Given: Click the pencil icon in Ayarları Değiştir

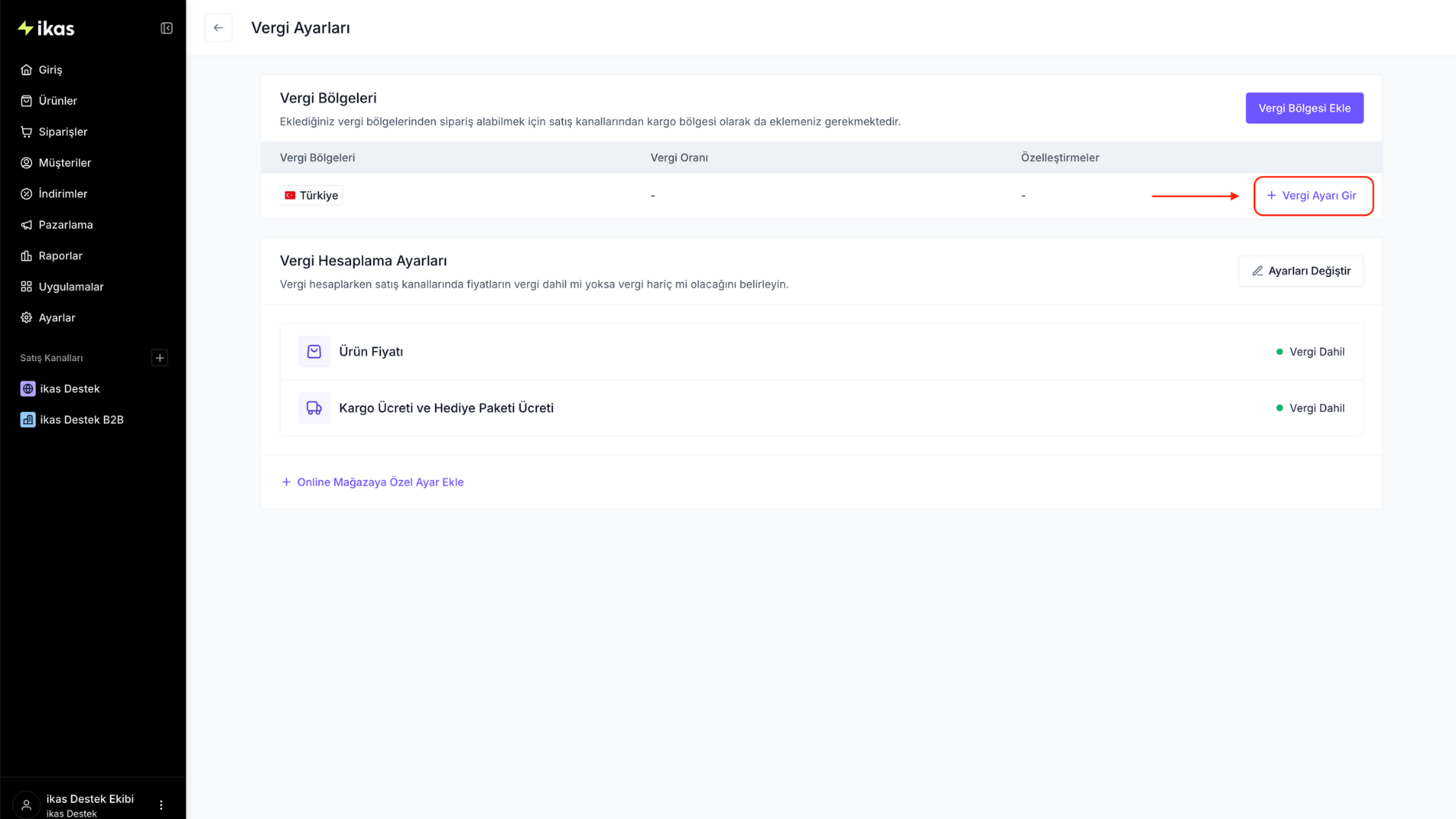Looking at the screenshot, I should coord(1257,271).
